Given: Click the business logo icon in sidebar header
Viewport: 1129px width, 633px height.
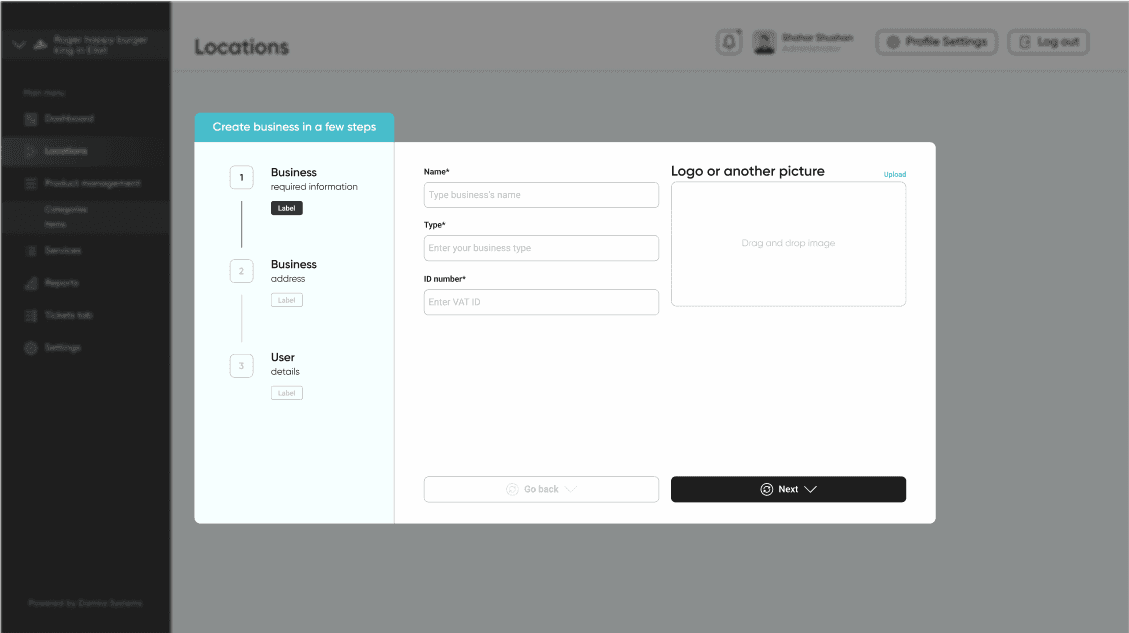Looking at the screenshot, I should 40,45.
